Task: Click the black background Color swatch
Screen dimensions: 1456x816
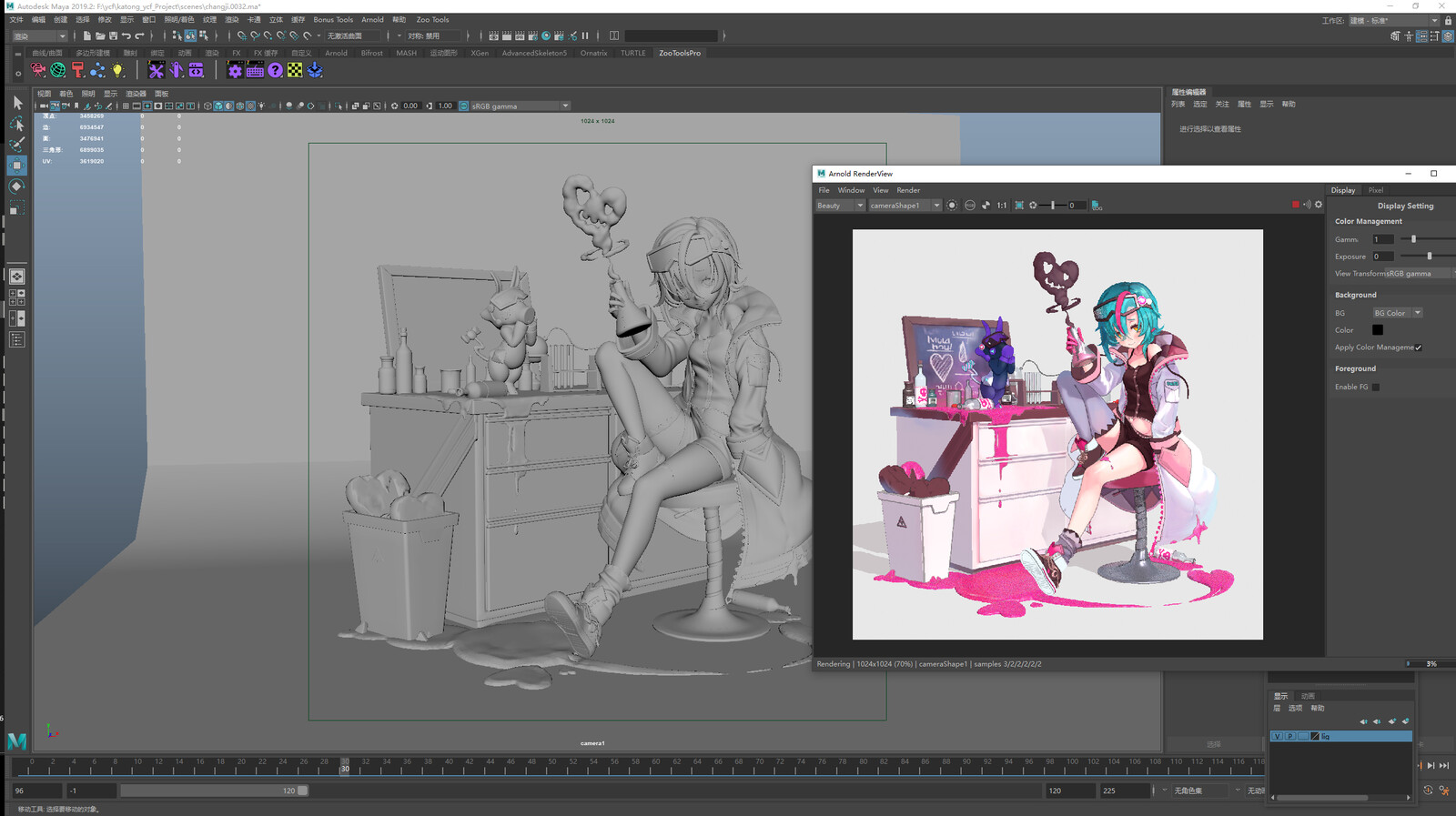Action: coord(1378,330)
